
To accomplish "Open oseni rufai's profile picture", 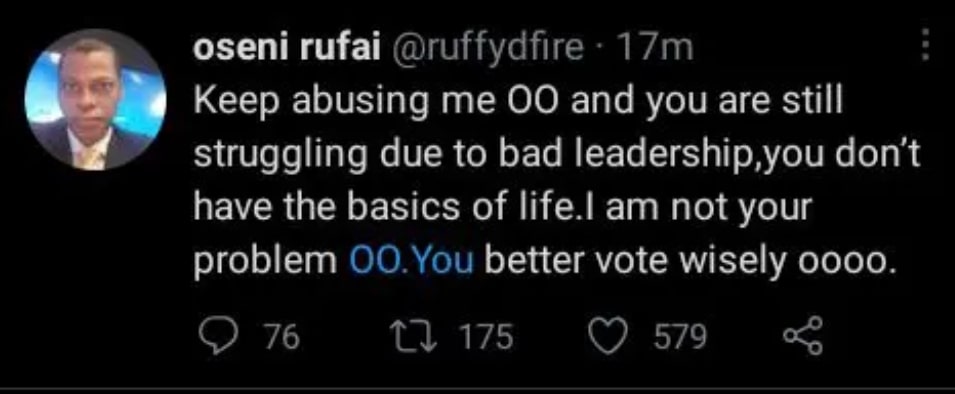I will [x=96, y=100].
